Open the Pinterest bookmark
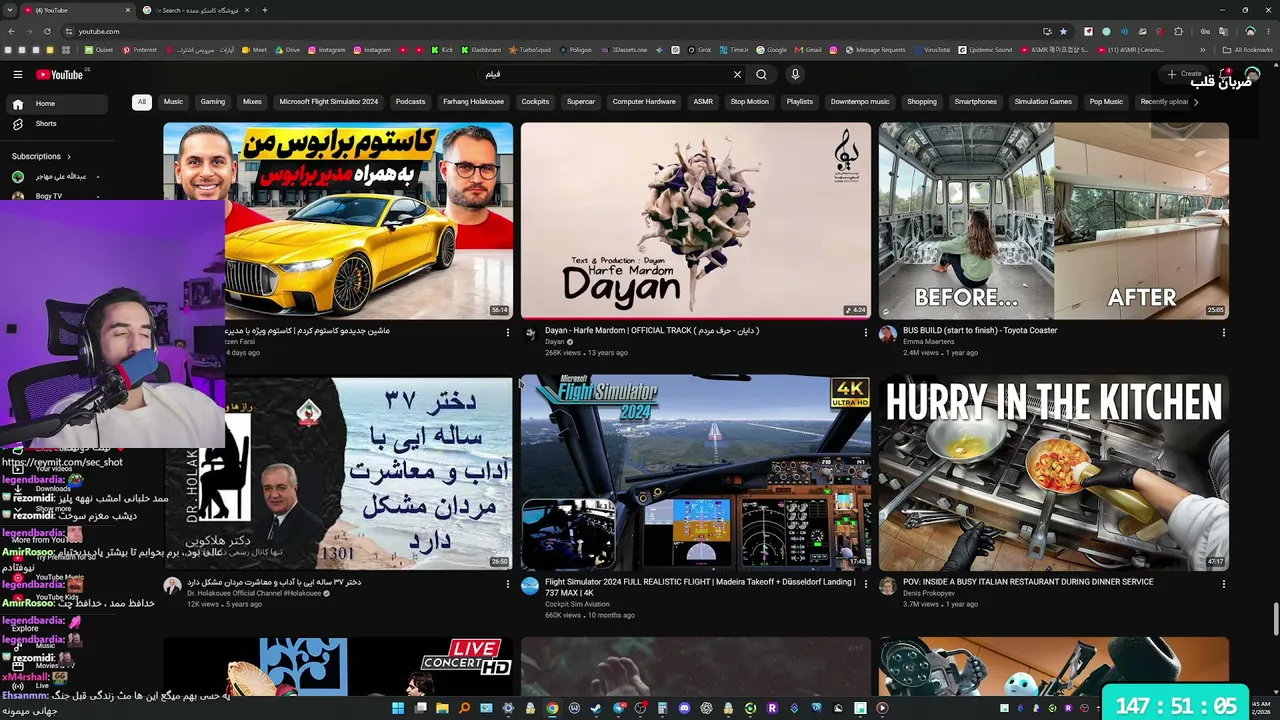1280x720 pixels. 140,50
